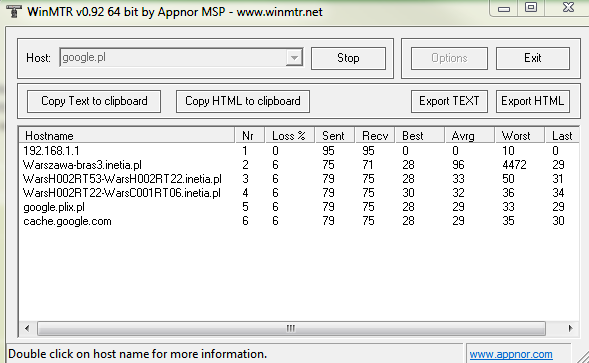This screenshot has height=363, width=589.
Task: Click the Avrg value 96
Action: (458, 165)
